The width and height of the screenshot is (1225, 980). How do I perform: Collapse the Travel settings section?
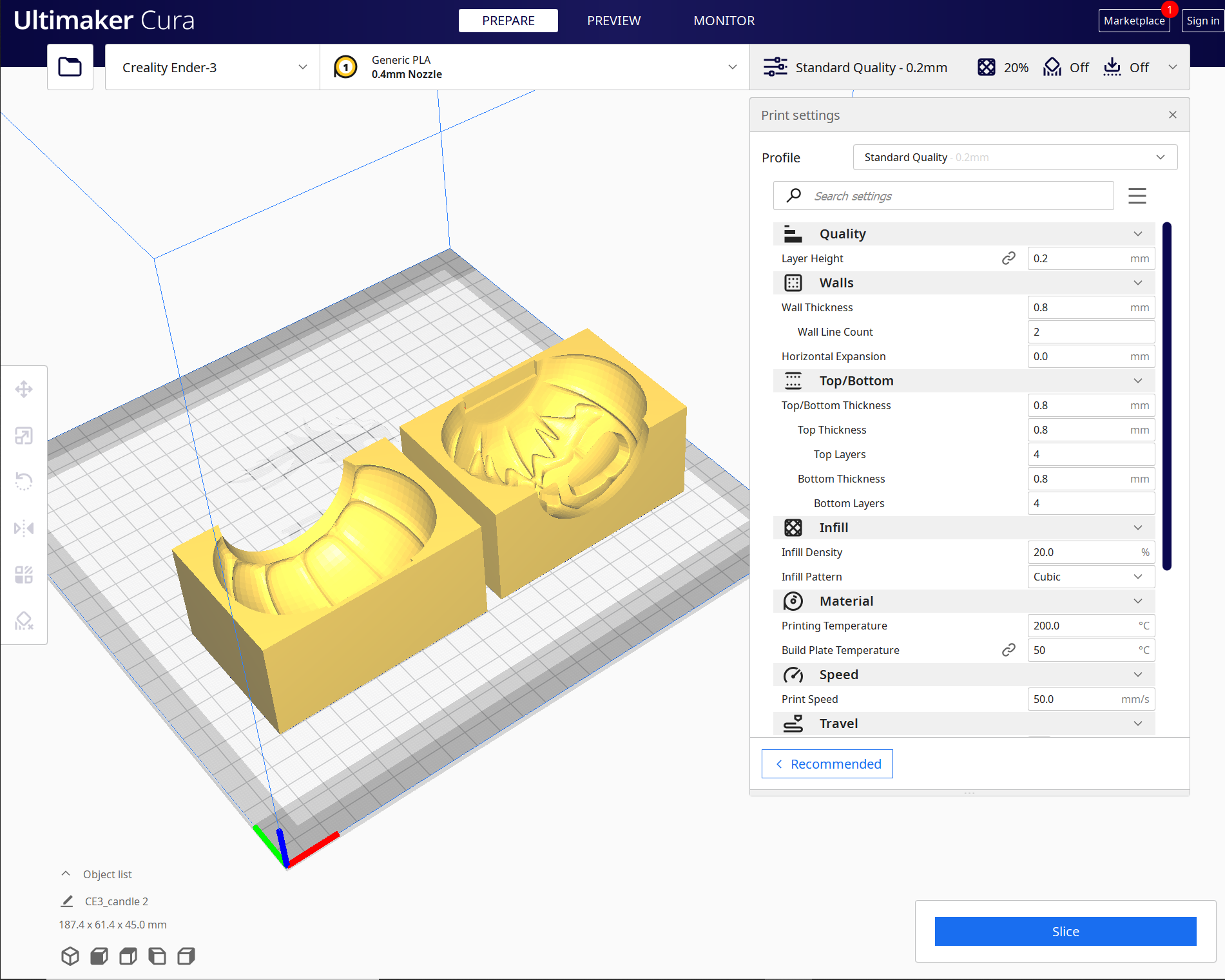(964, 724)
